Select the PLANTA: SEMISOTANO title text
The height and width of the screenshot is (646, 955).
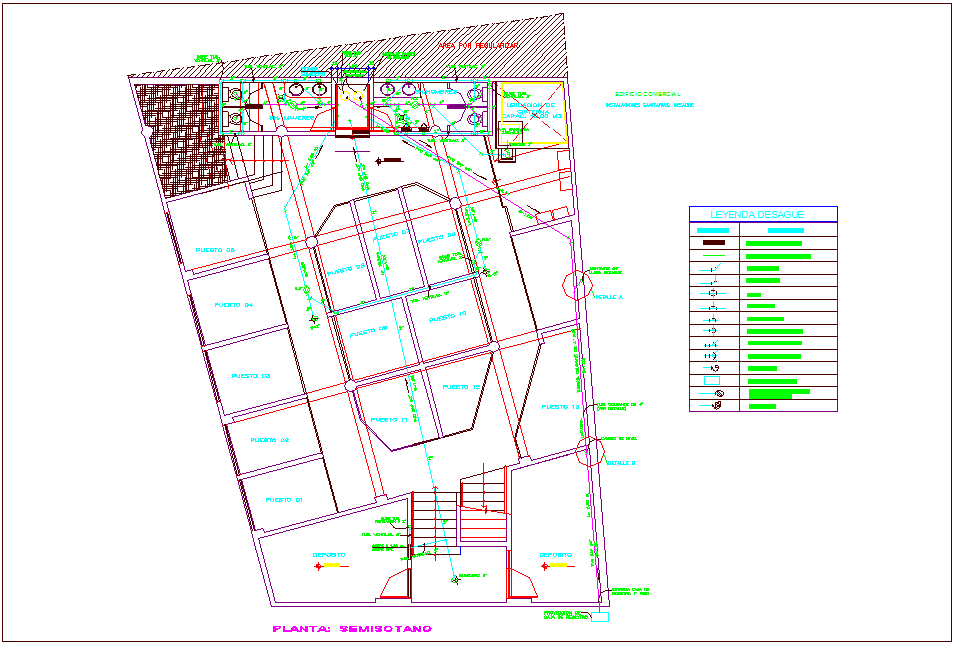point(352,629)
